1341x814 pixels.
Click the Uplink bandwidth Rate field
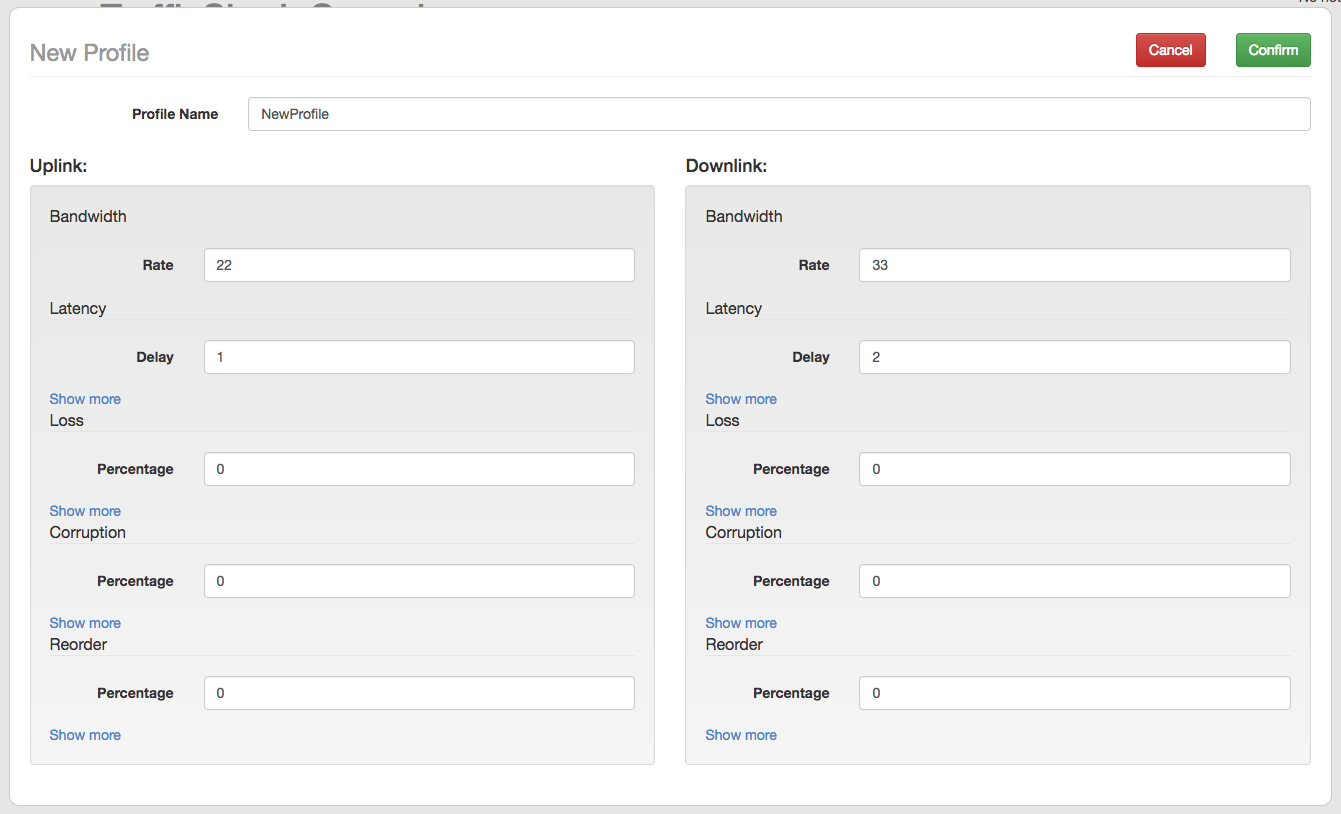point(418,265)
